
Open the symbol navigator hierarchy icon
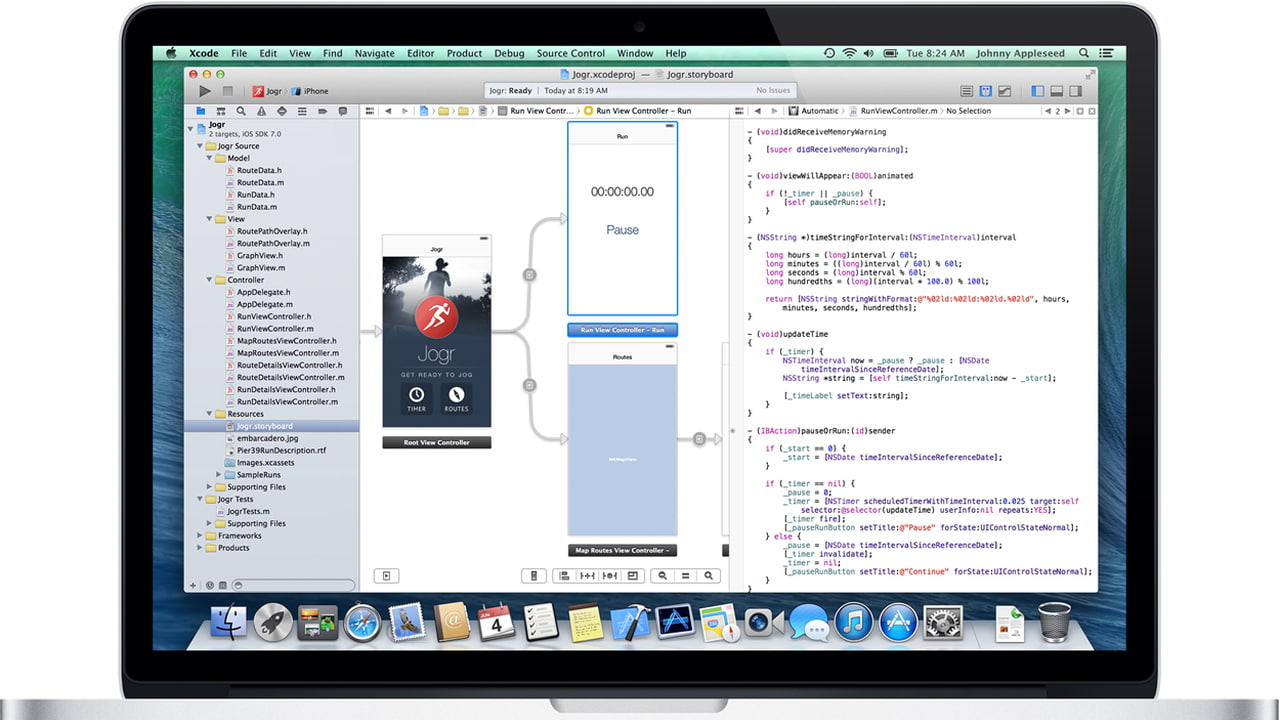pyautogui.click(x=221, y=111)
